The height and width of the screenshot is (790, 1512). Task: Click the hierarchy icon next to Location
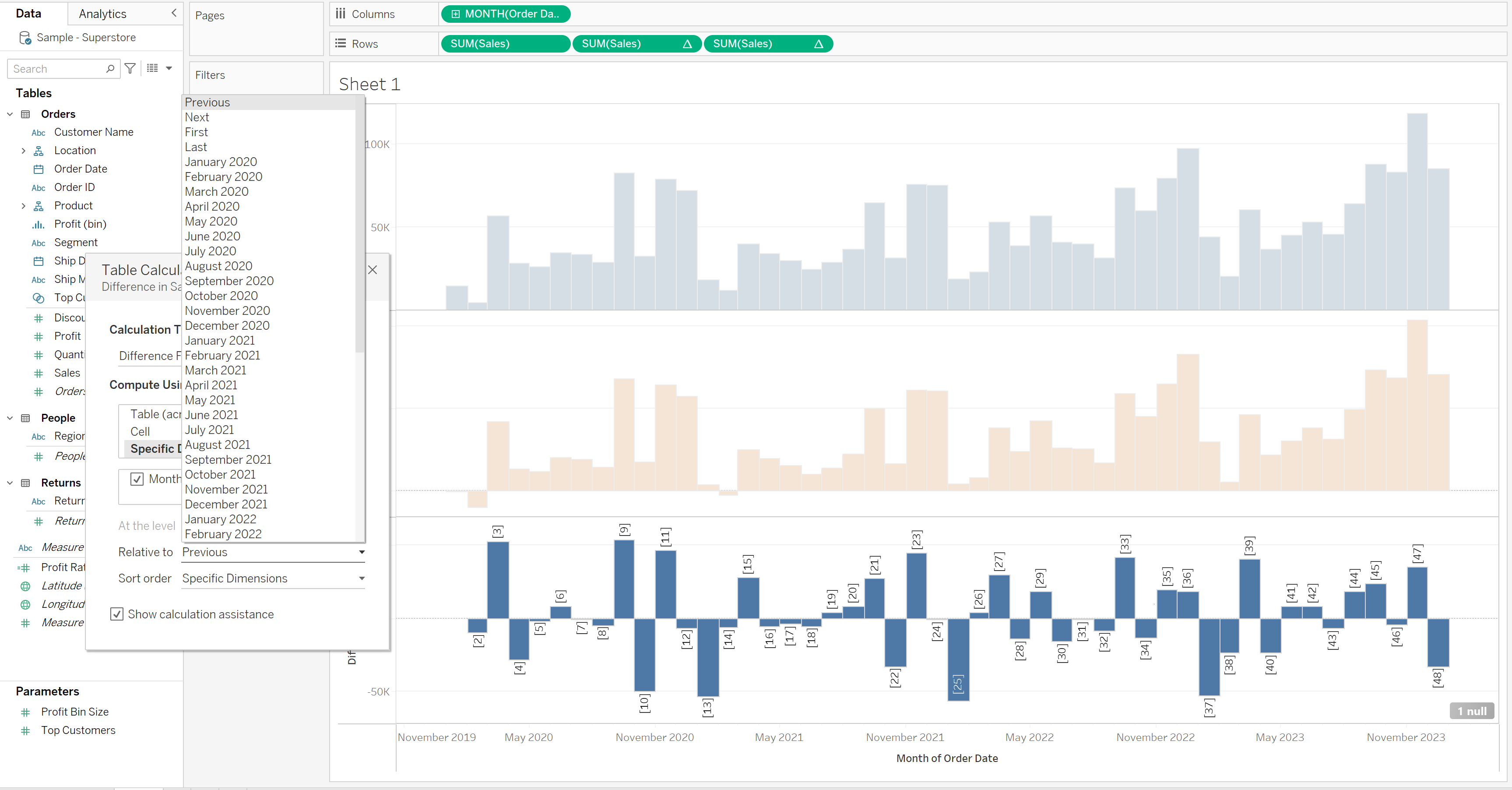pyautogui.click(x=39, y=151)
